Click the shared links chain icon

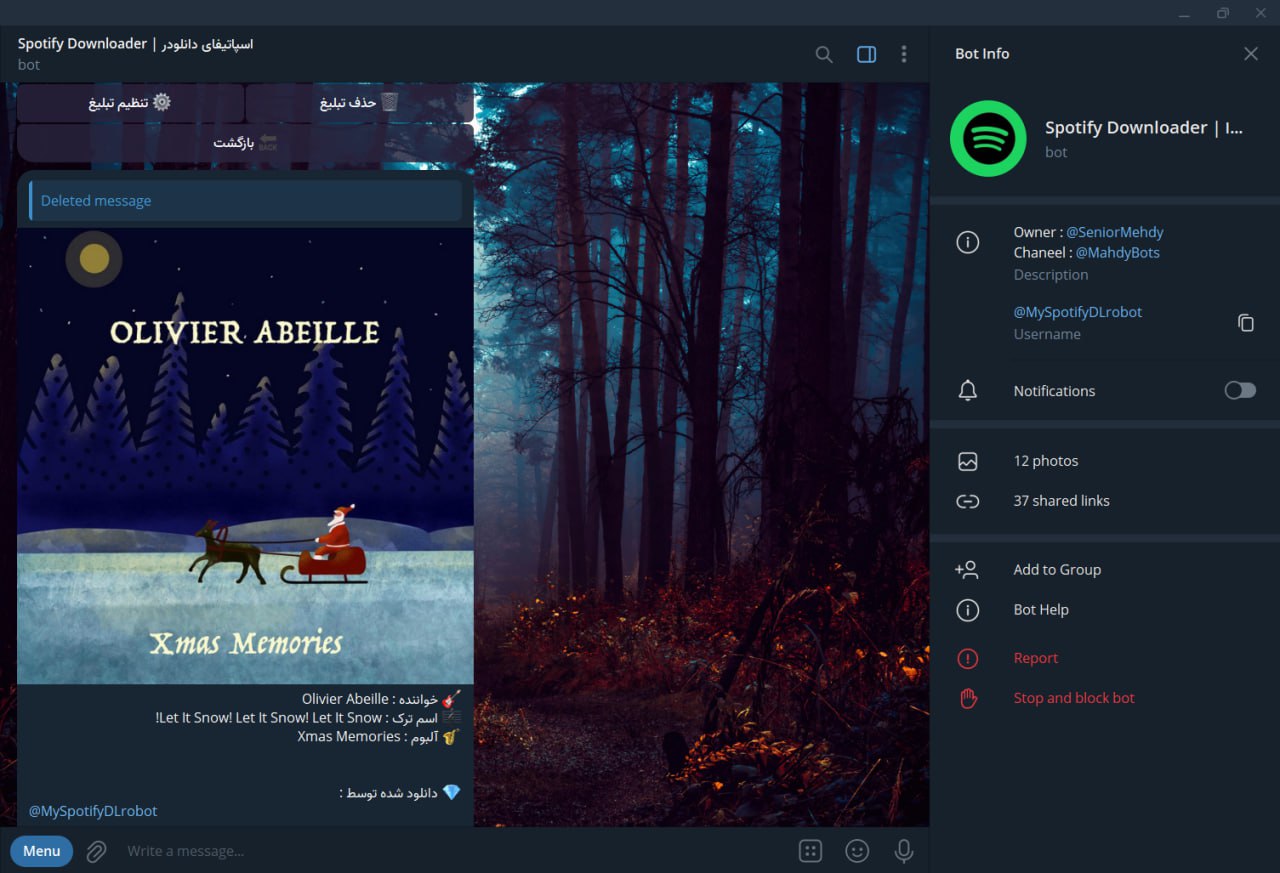click(967, 501)
